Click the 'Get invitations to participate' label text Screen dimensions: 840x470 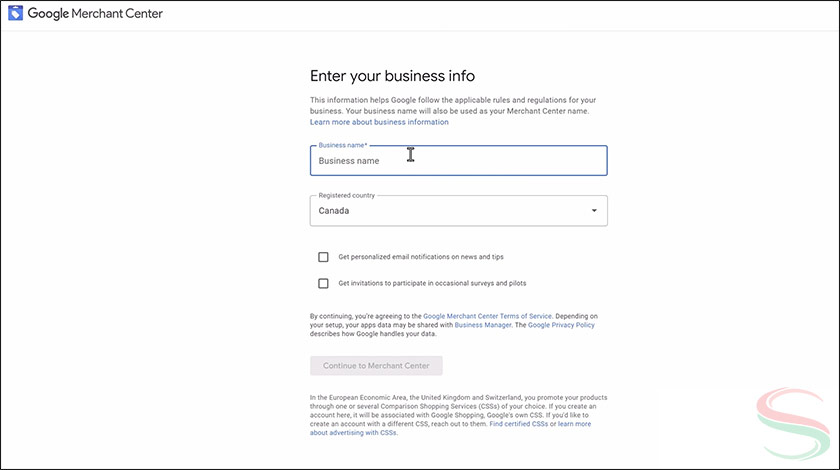(x=432, y=283)
